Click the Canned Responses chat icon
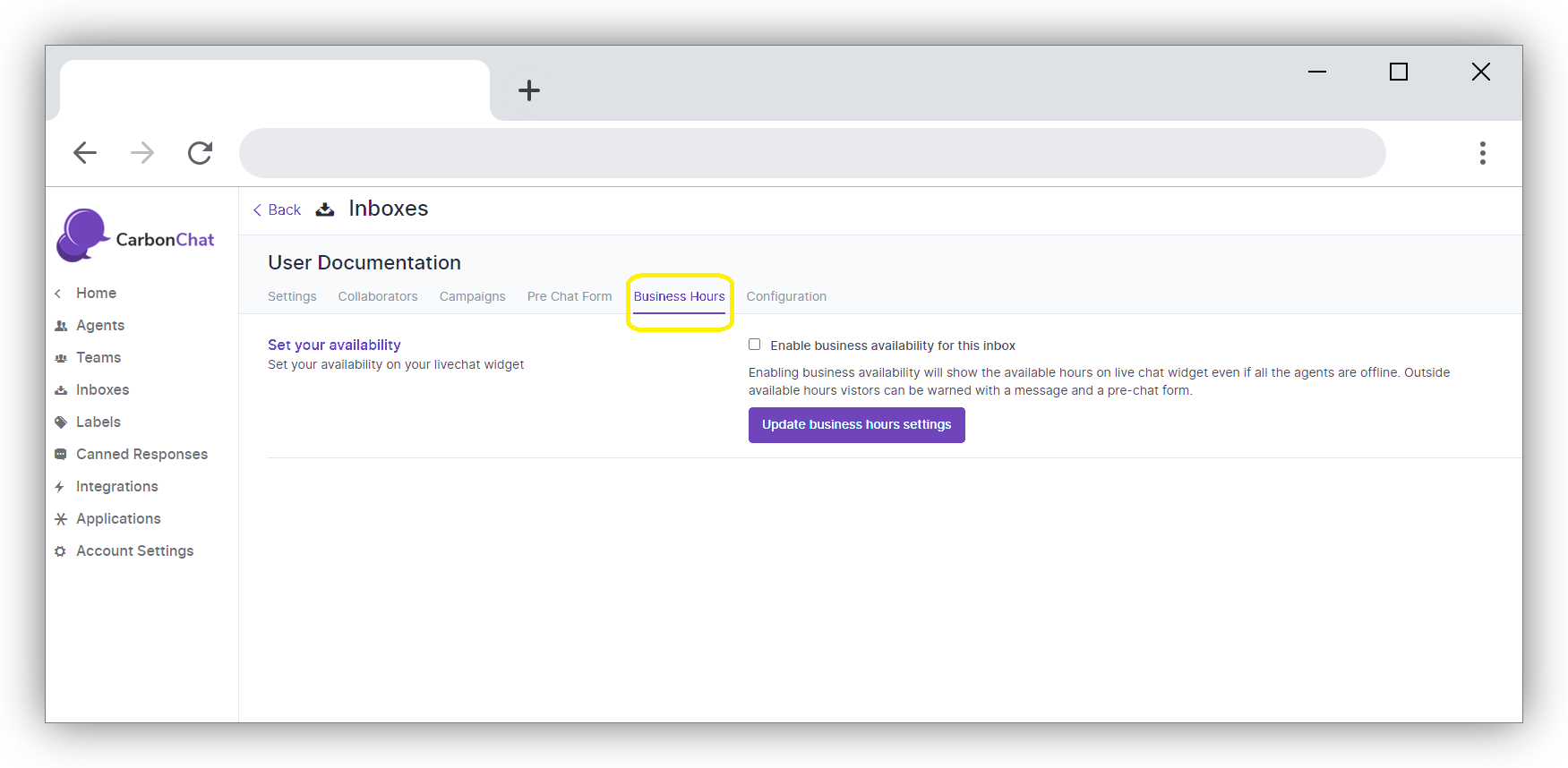 tap(61, 455)
